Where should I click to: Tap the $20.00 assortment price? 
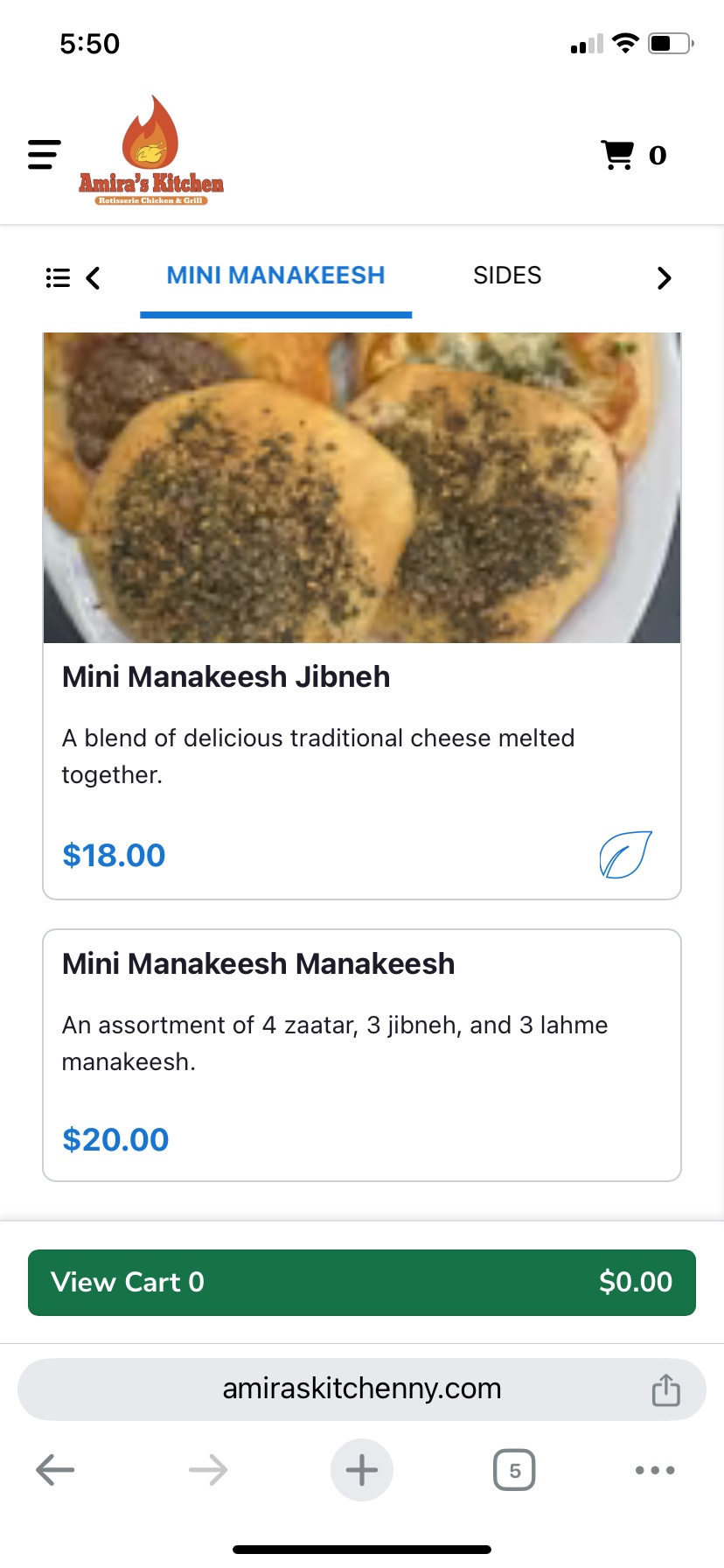115,1140
